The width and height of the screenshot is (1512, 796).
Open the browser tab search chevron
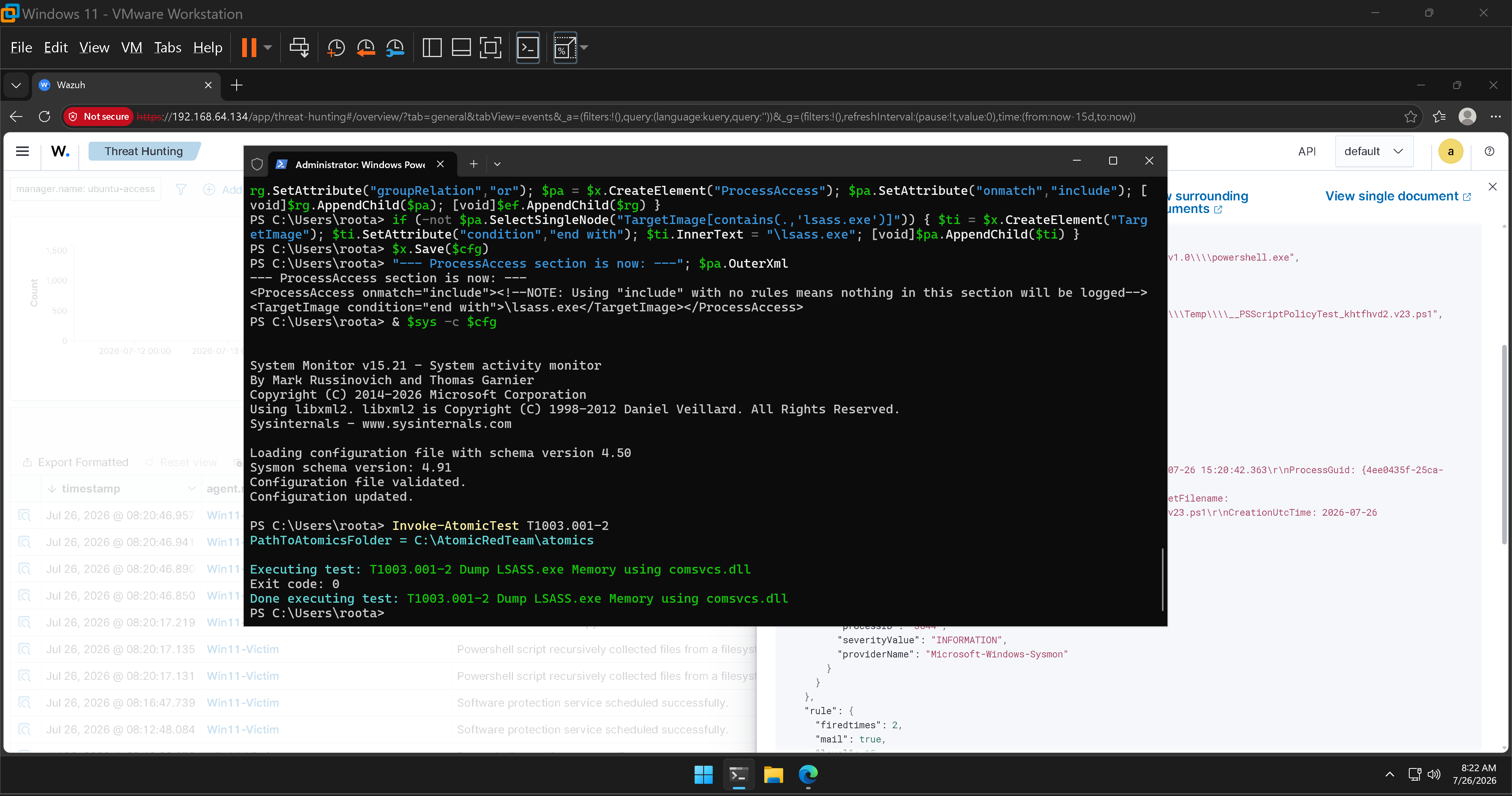coord(17,85)
